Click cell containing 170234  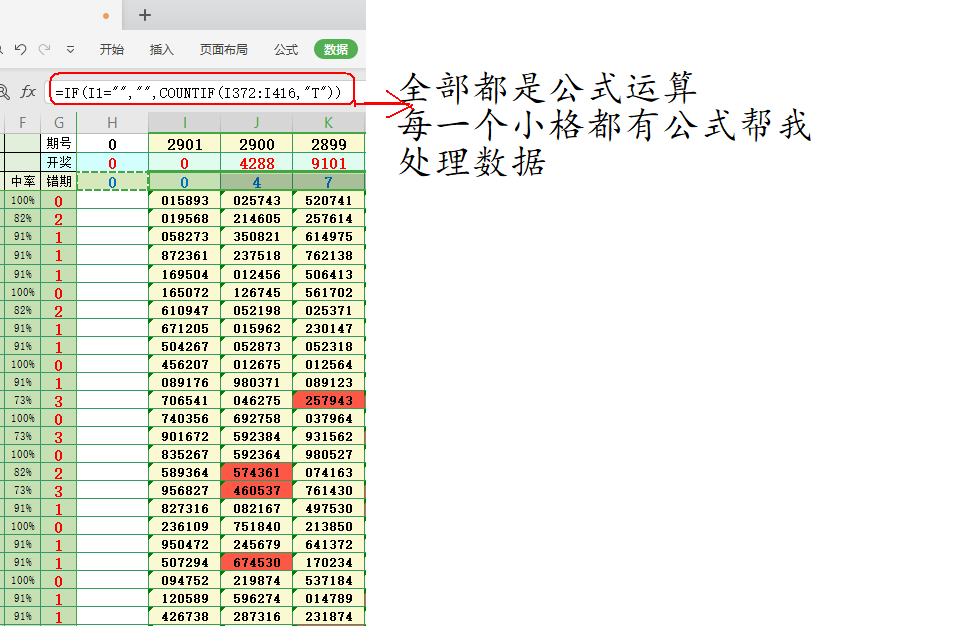pyautogui.click(x=329, y=562)
